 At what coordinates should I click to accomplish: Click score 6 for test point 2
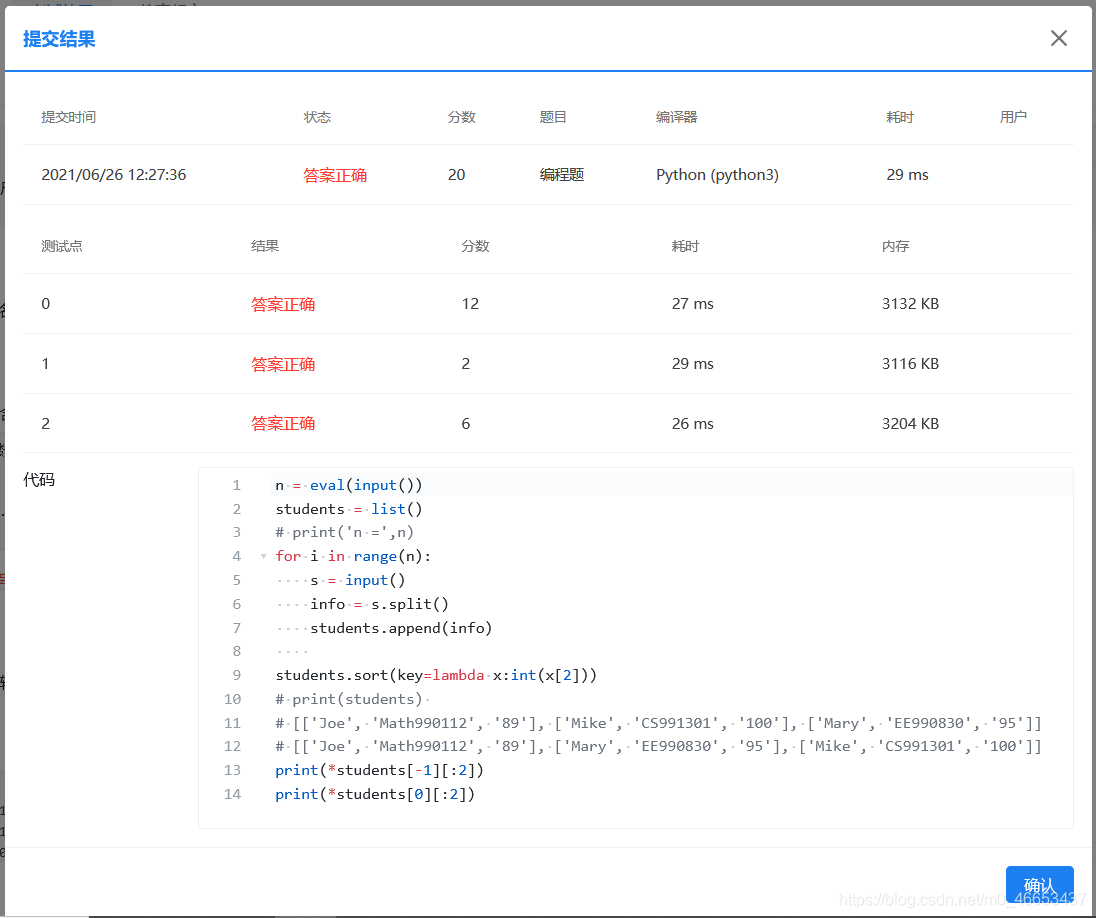[466, 424]
